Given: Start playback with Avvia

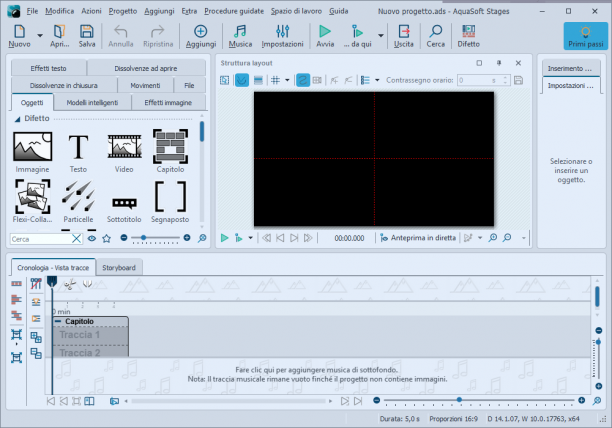Looking at the screenshot, I should tap(325, 36).
